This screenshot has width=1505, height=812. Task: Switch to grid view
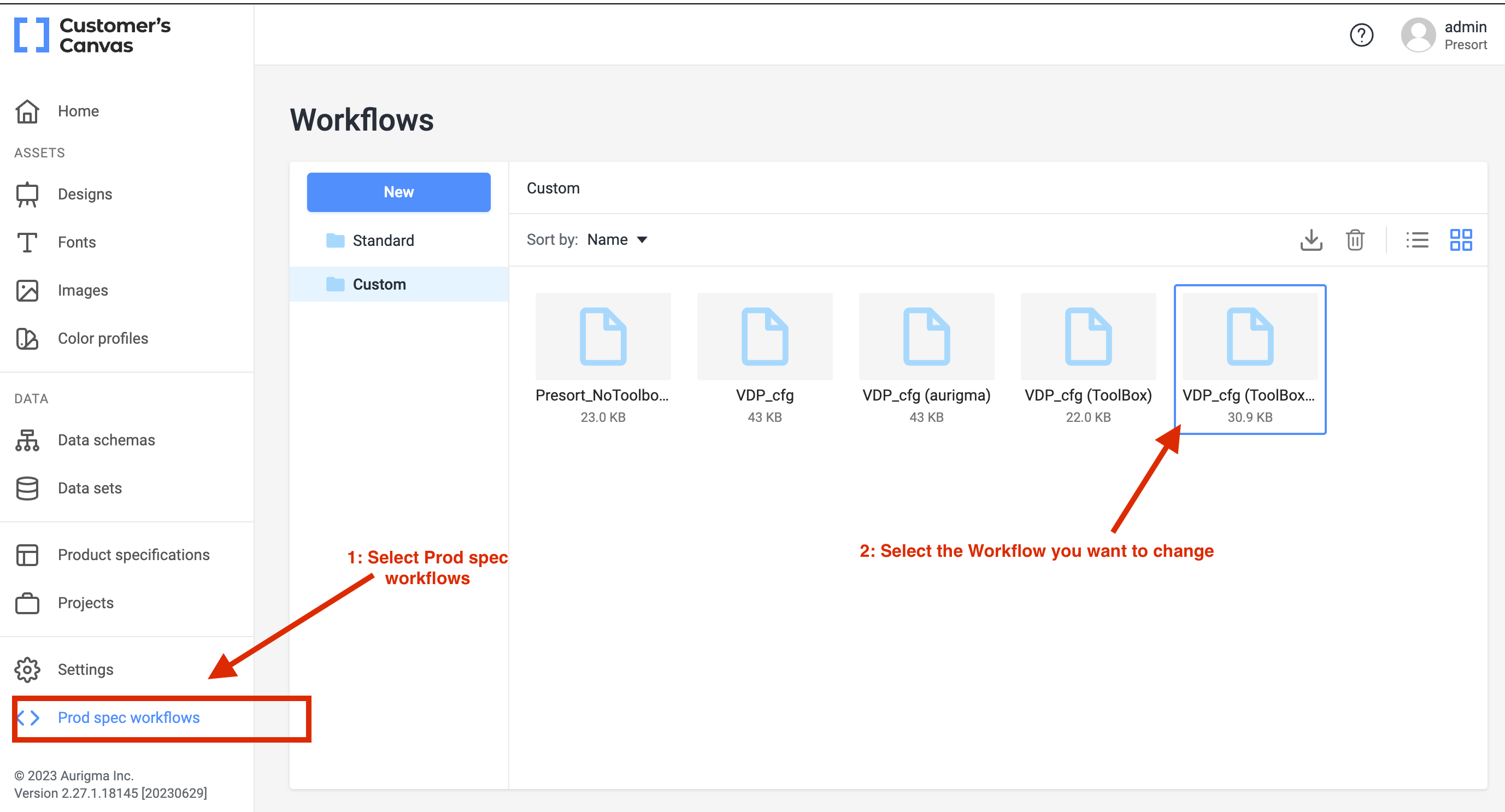(1461, 239)
